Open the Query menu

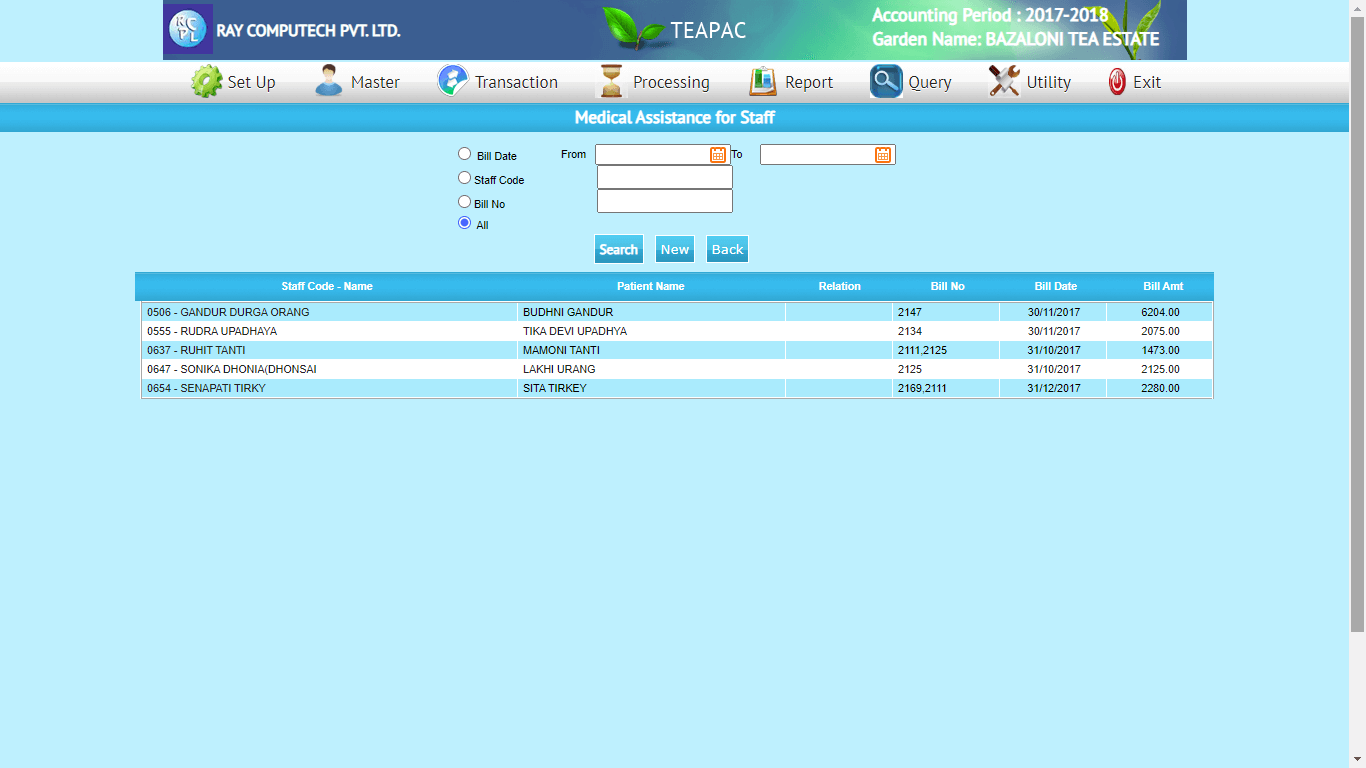pyautogui.click(x=930, y=82)
